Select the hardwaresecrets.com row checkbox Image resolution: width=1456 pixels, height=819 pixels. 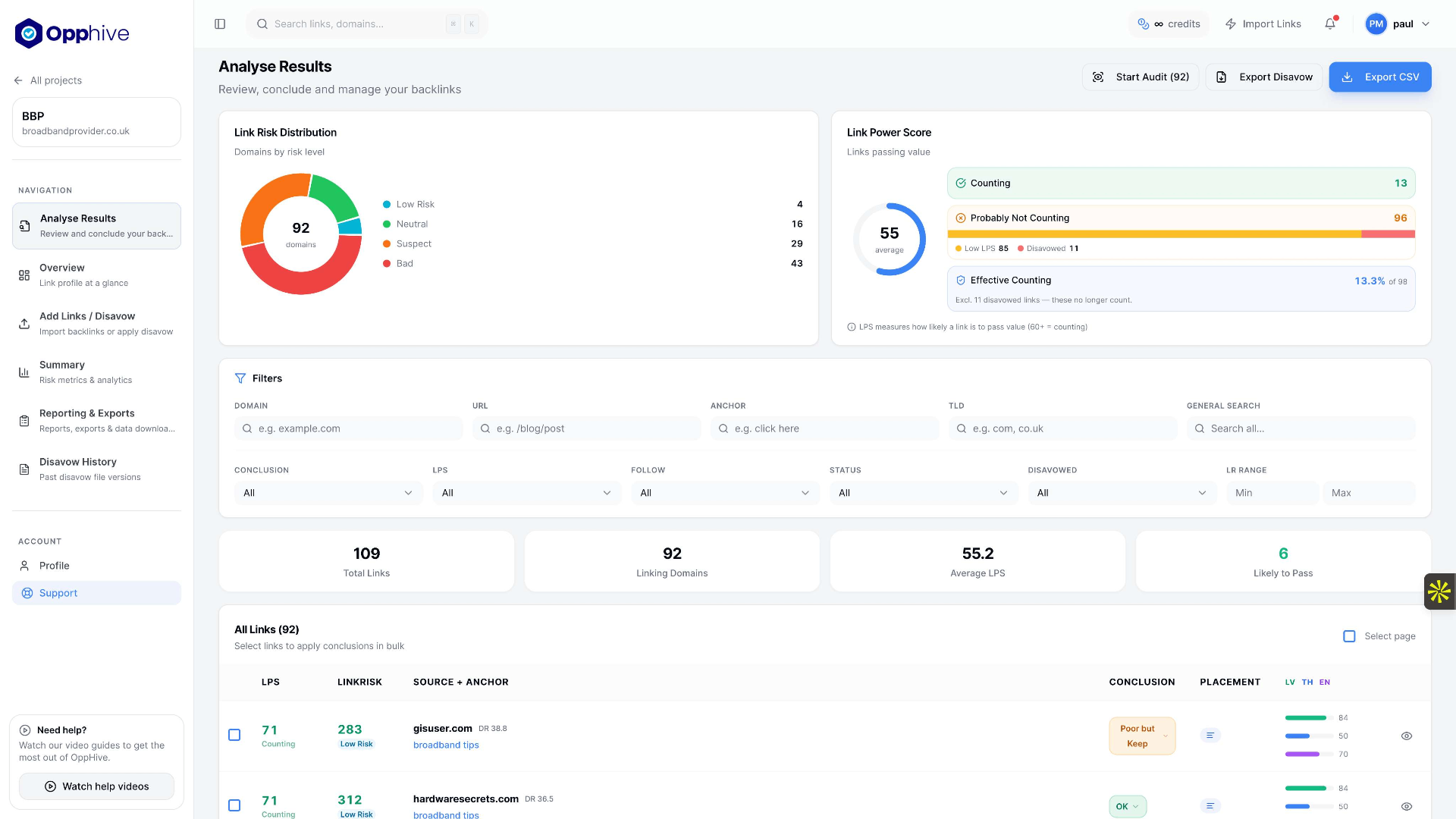[x=234, y=805]
